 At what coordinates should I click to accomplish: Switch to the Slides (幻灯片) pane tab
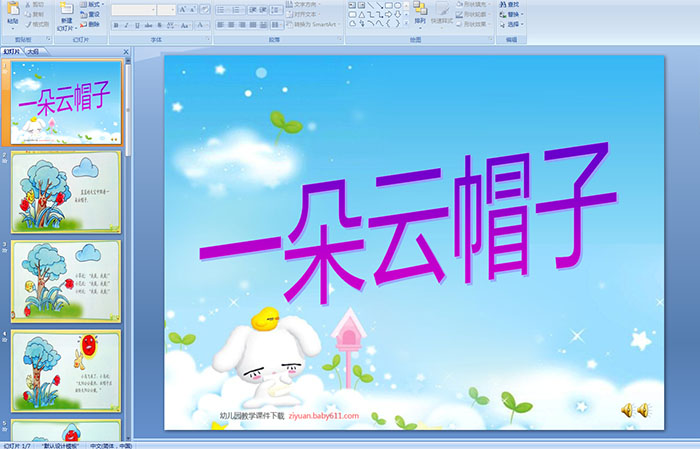pos(12,52)
